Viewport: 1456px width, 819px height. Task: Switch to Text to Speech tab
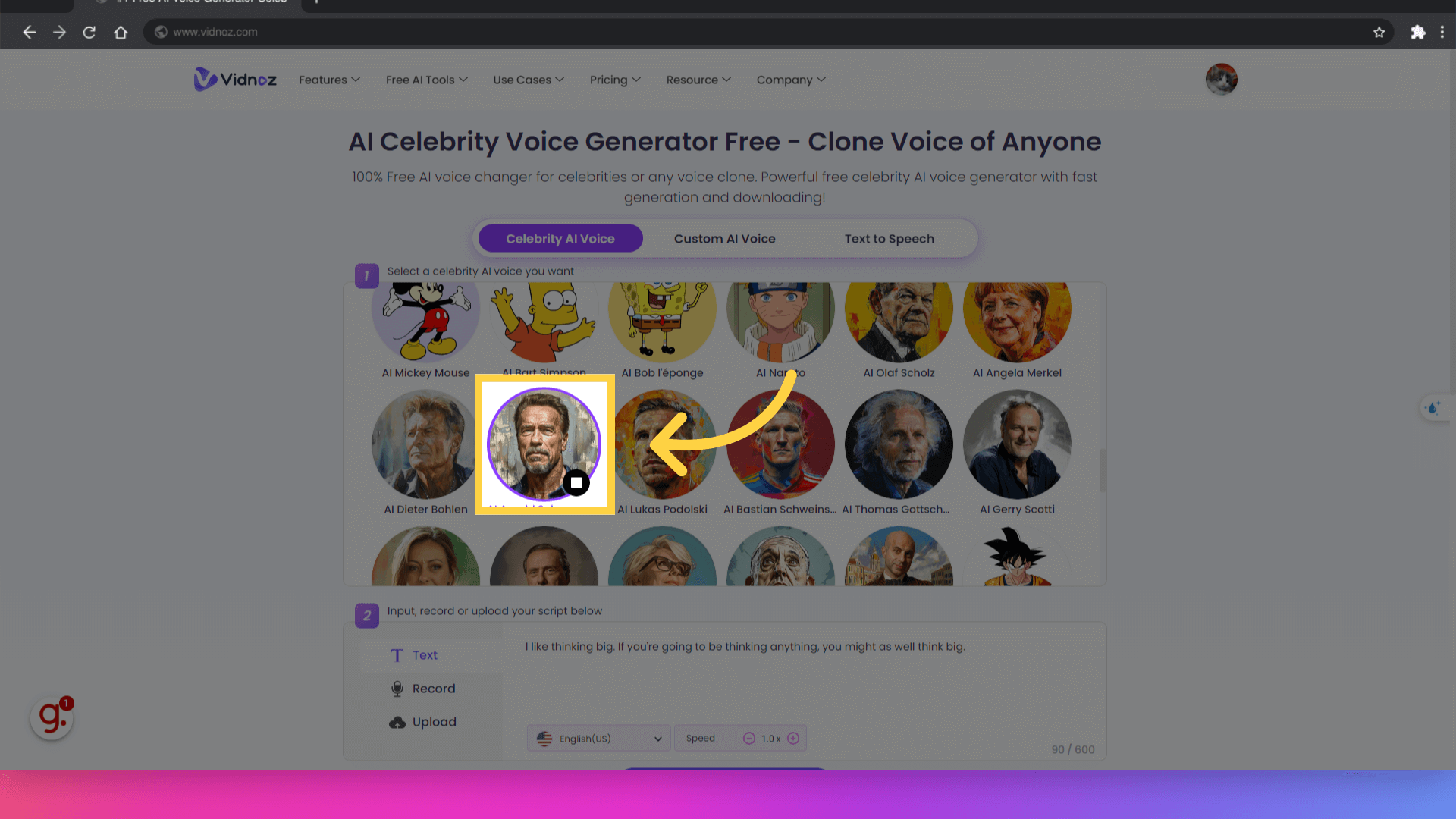click(x=889, y=238)
